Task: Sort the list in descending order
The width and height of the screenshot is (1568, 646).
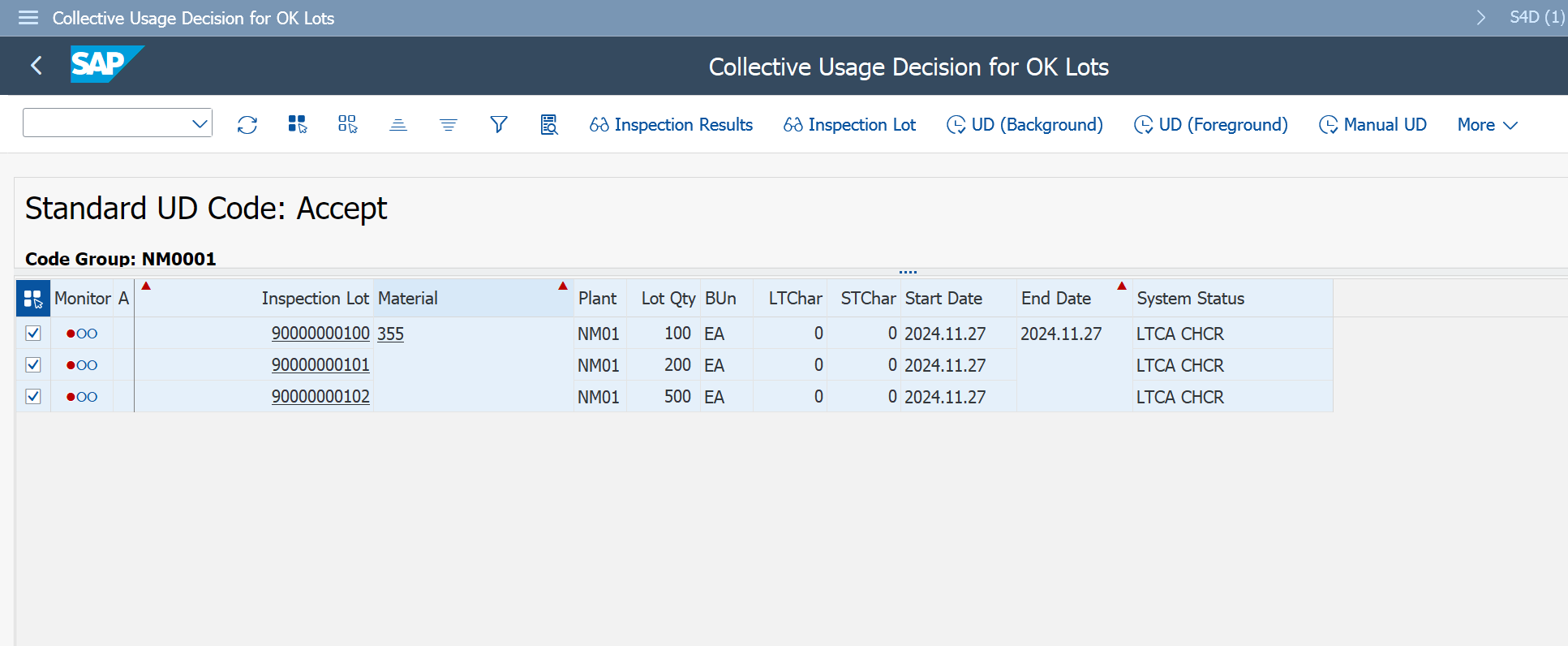Action: [449, 124]
